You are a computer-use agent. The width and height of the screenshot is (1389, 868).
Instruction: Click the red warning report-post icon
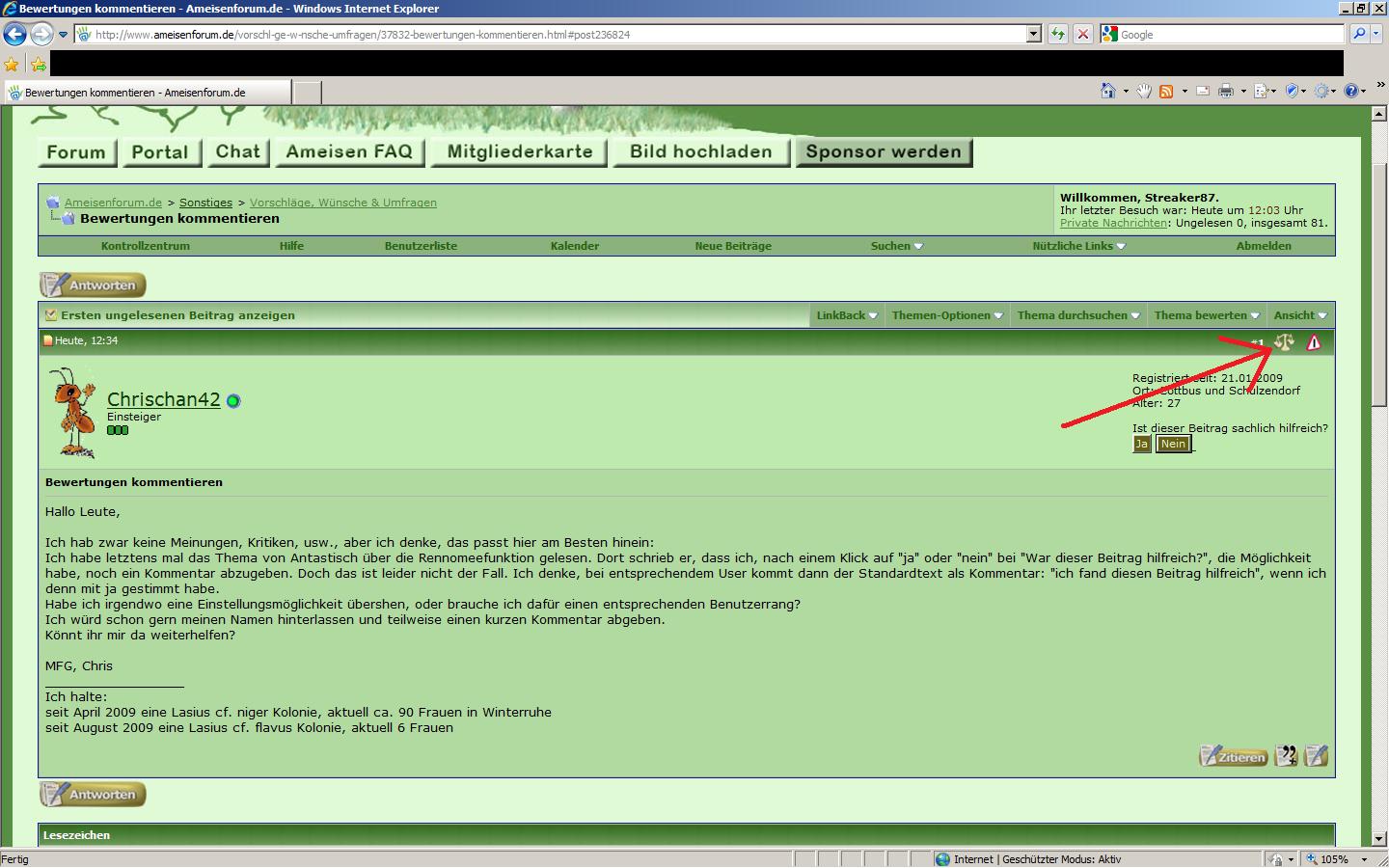1314,342
